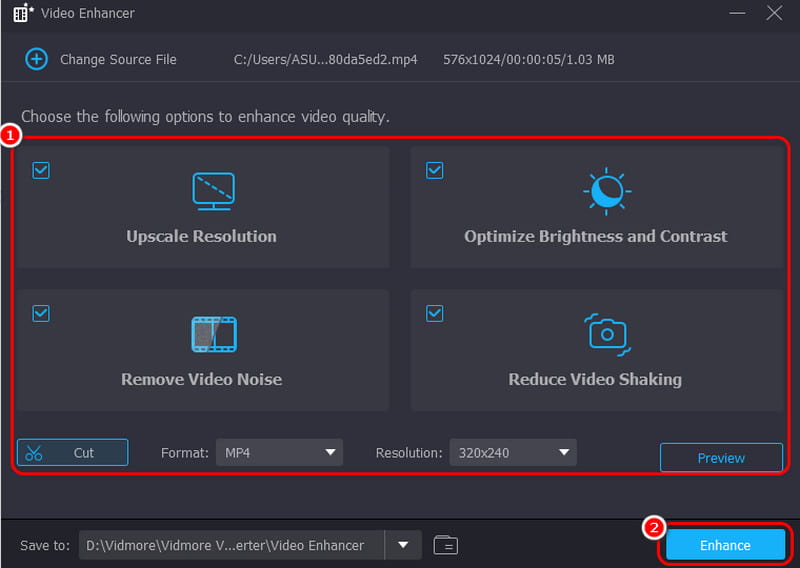Click the Optimize Brightness and Contrast sun icon
This screenshot has width=800, height=568.
pos(606,190)
